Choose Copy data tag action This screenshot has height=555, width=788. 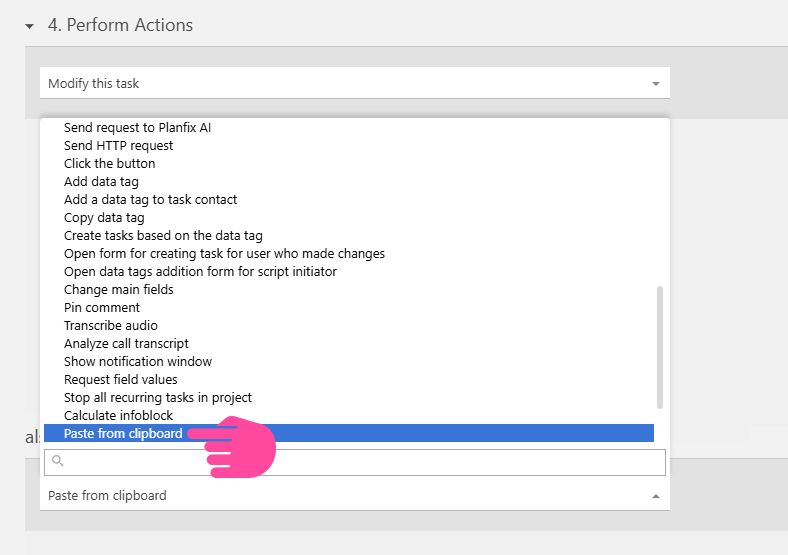(104, 217)
